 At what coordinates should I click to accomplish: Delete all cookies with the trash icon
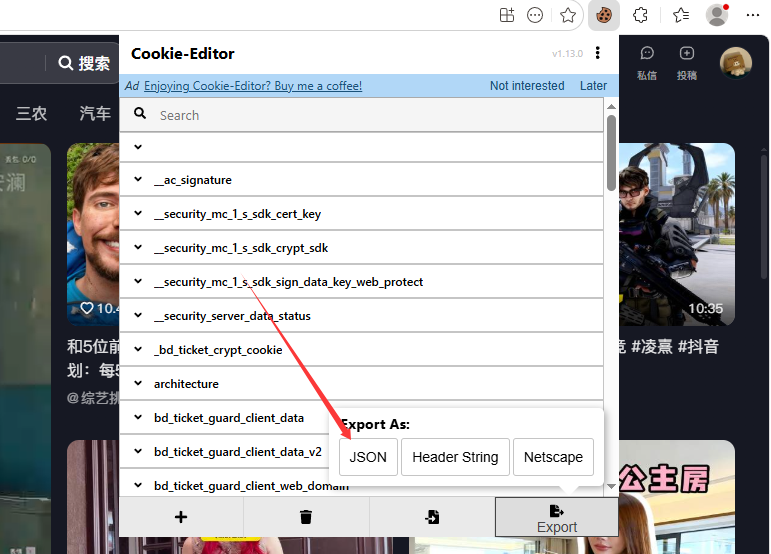click(x=306, y=517)
